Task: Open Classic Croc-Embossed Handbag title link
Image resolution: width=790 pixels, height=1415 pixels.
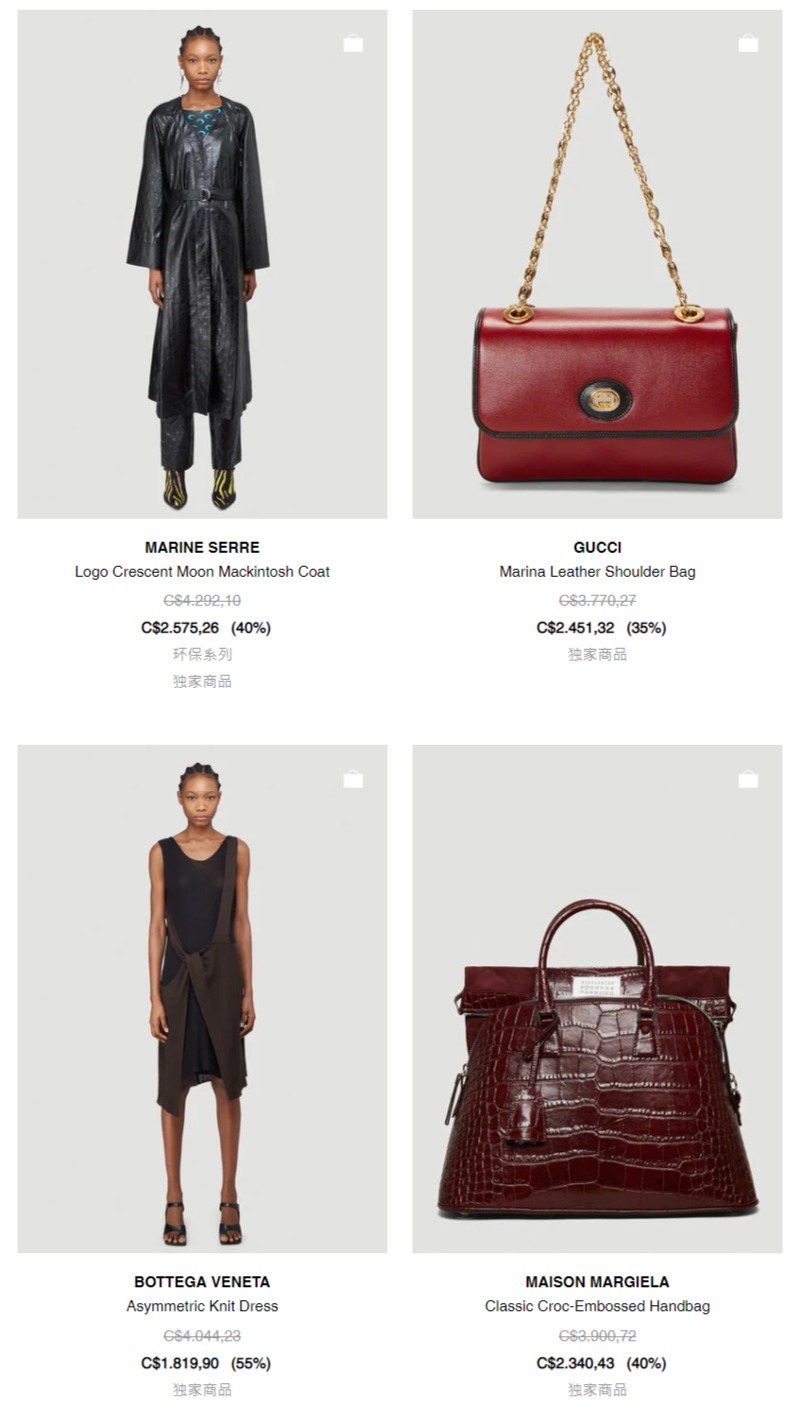Action: coord(597,1306)
